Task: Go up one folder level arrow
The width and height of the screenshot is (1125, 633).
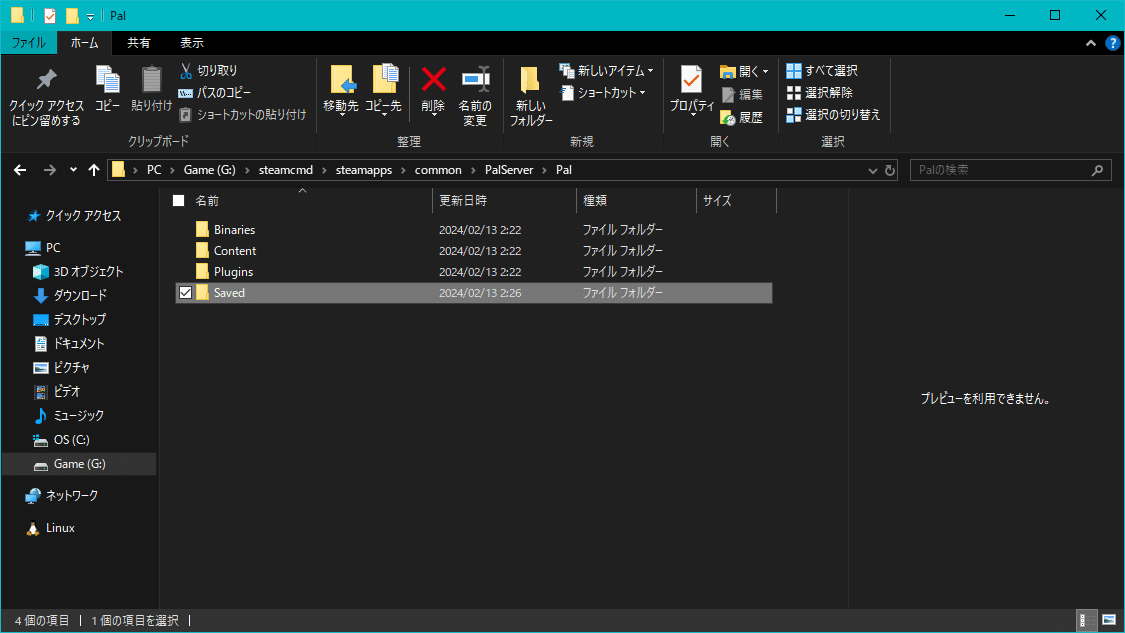Action: [x=94, y=170]
